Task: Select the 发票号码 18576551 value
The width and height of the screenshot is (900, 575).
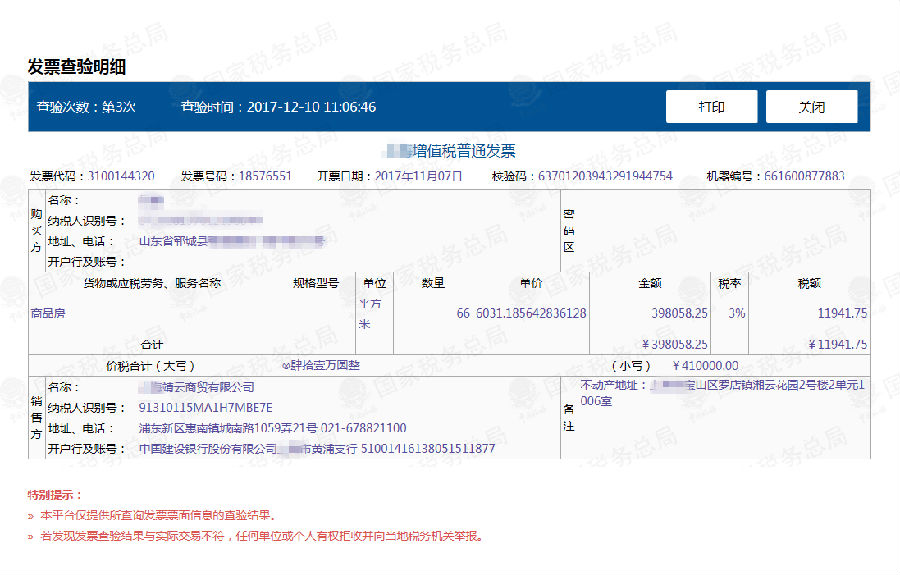Action: point(264,176)
